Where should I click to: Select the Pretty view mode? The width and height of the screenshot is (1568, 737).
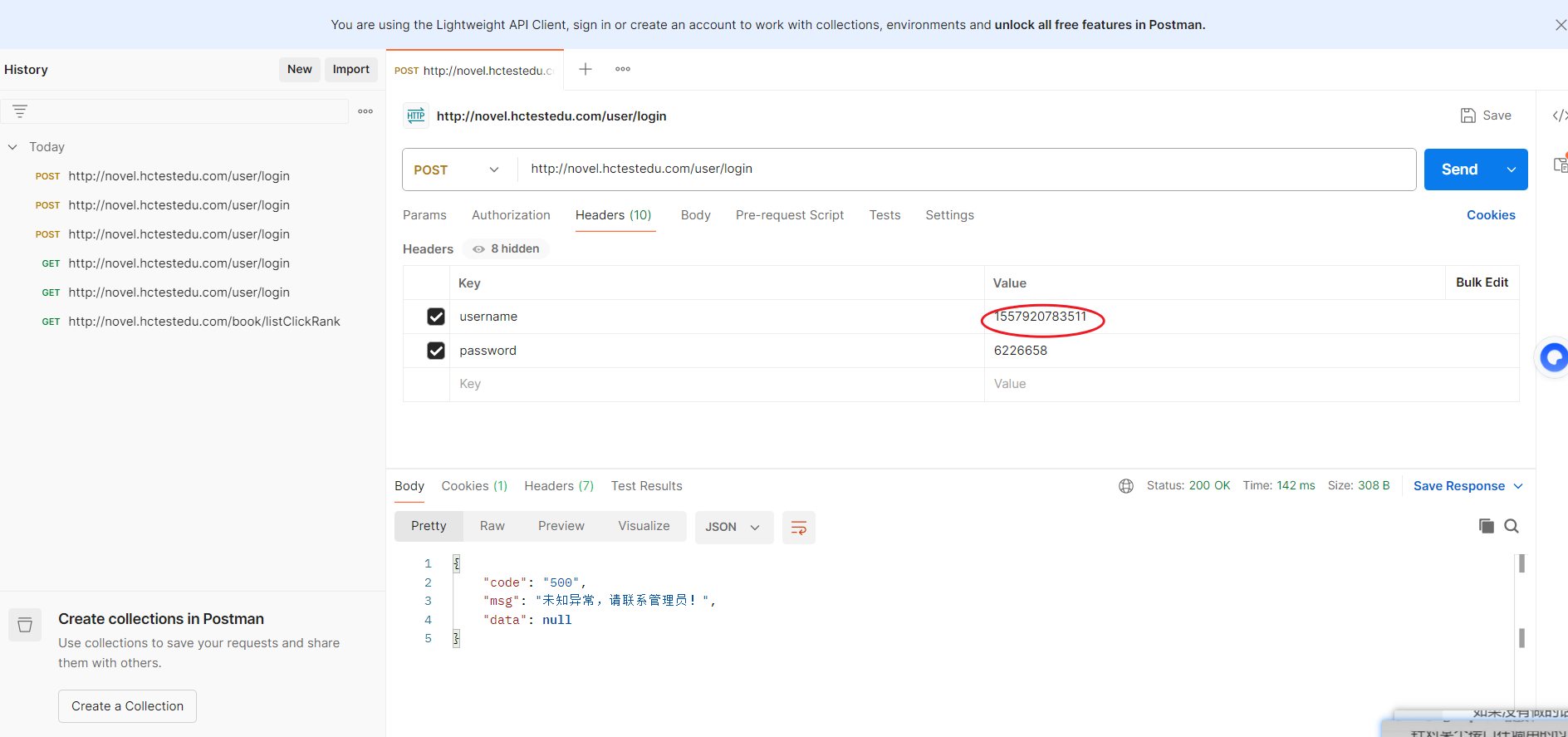click(429, 526)
